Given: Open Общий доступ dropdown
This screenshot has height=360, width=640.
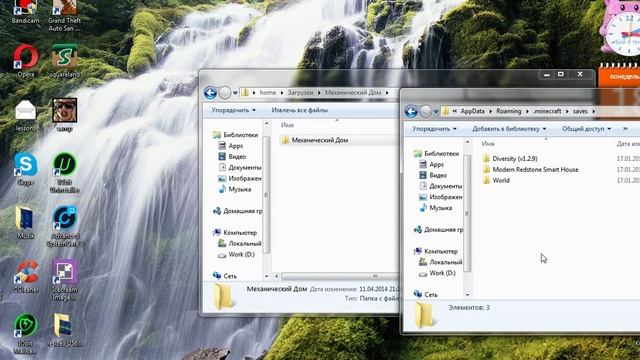Looking at the screenshot, I should (586, 129).
